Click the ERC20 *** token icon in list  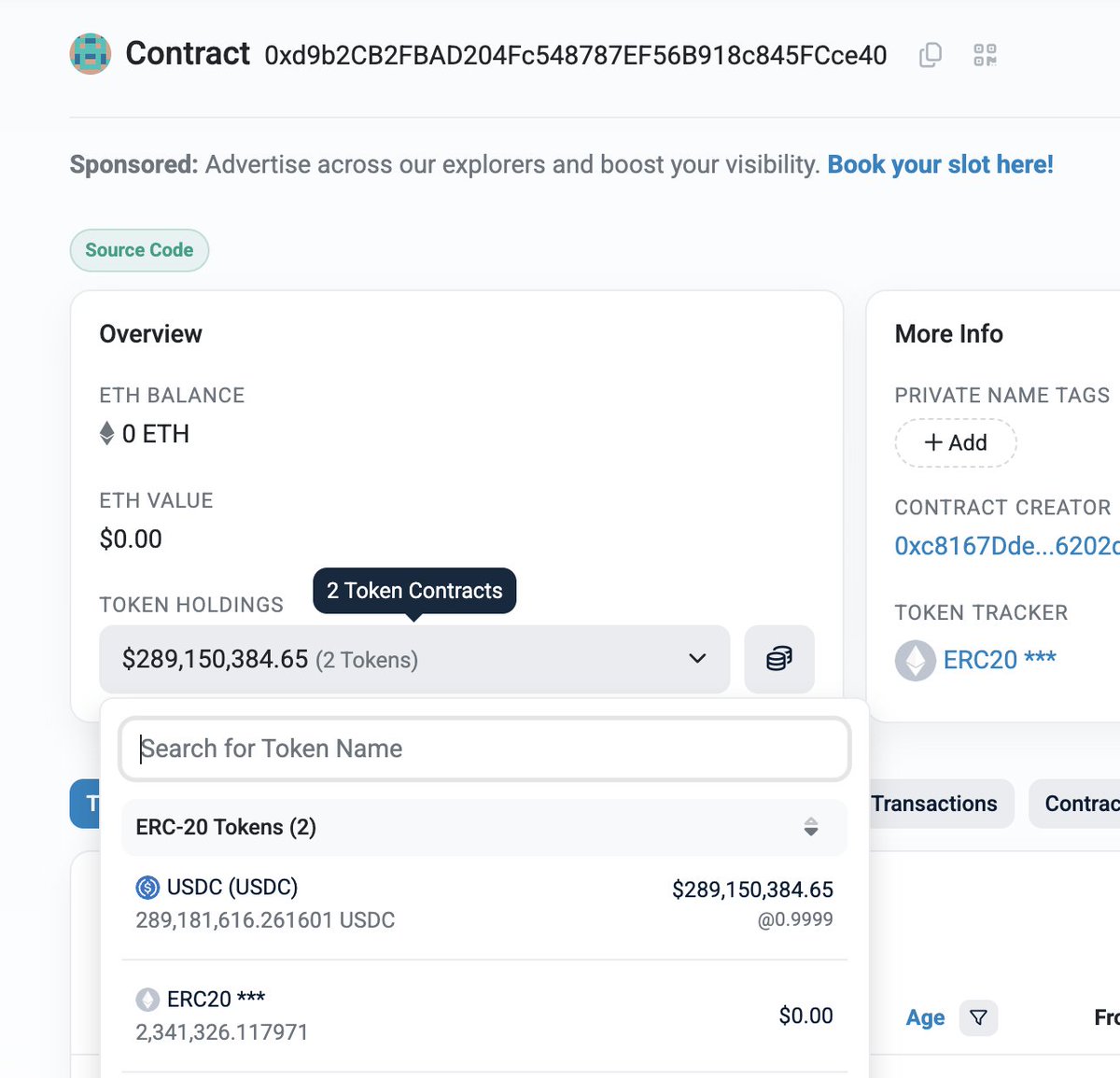coord(147,1000)
